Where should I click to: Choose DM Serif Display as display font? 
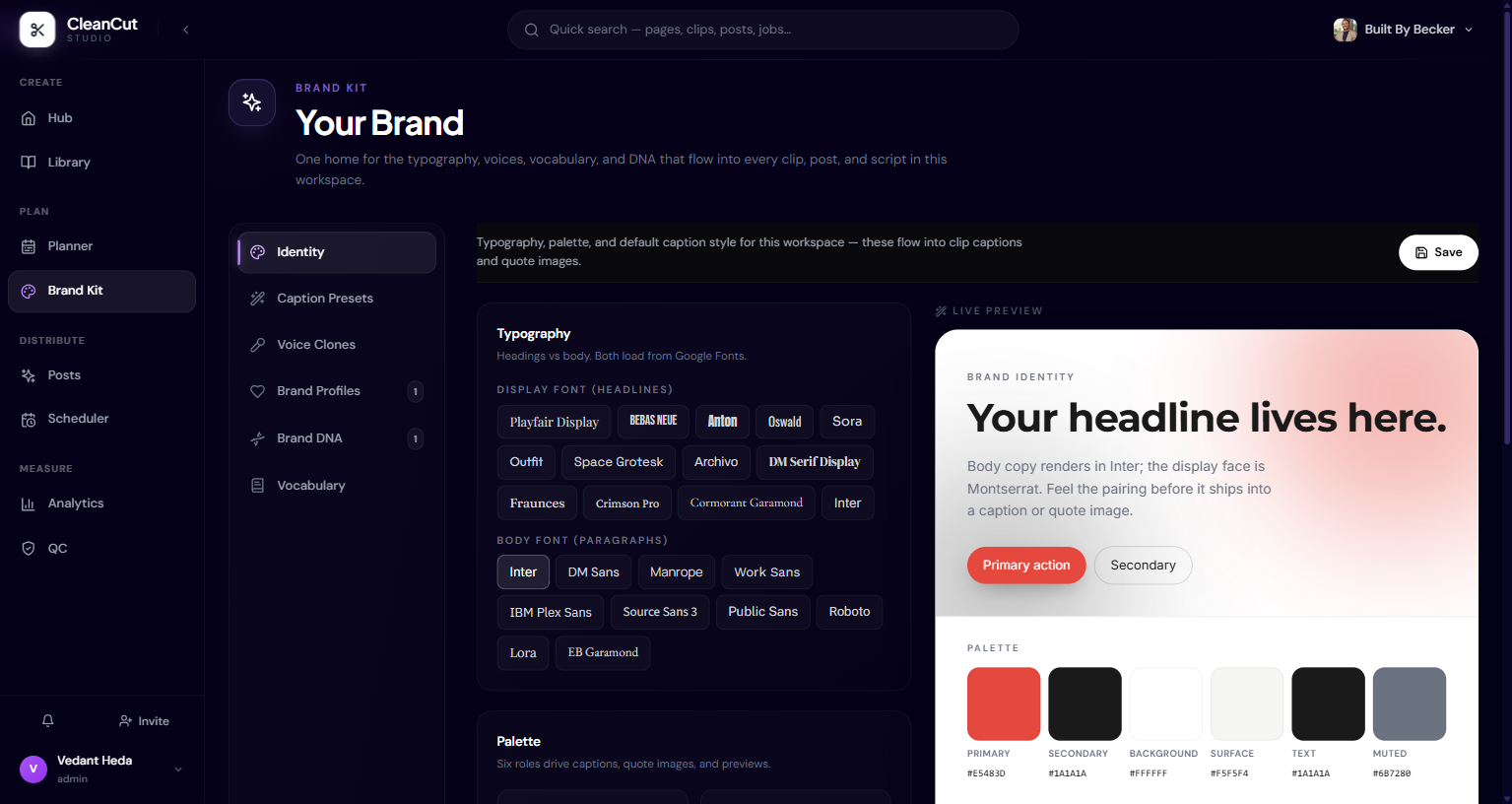[815, 462]
